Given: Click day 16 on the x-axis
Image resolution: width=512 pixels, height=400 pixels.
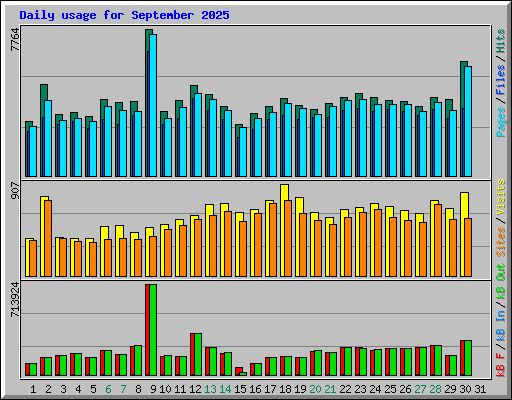Looking at the screenshot, I should (x=255, y=389).
